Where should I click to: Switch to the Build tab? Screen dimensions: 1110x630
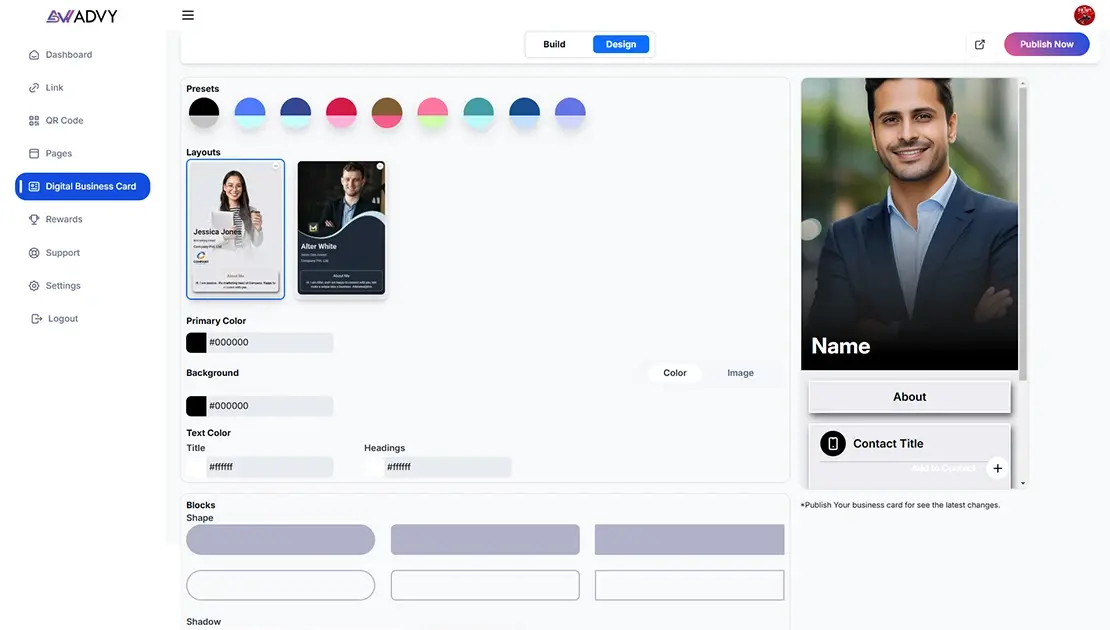pyautogui.click(x=554, y=44)
